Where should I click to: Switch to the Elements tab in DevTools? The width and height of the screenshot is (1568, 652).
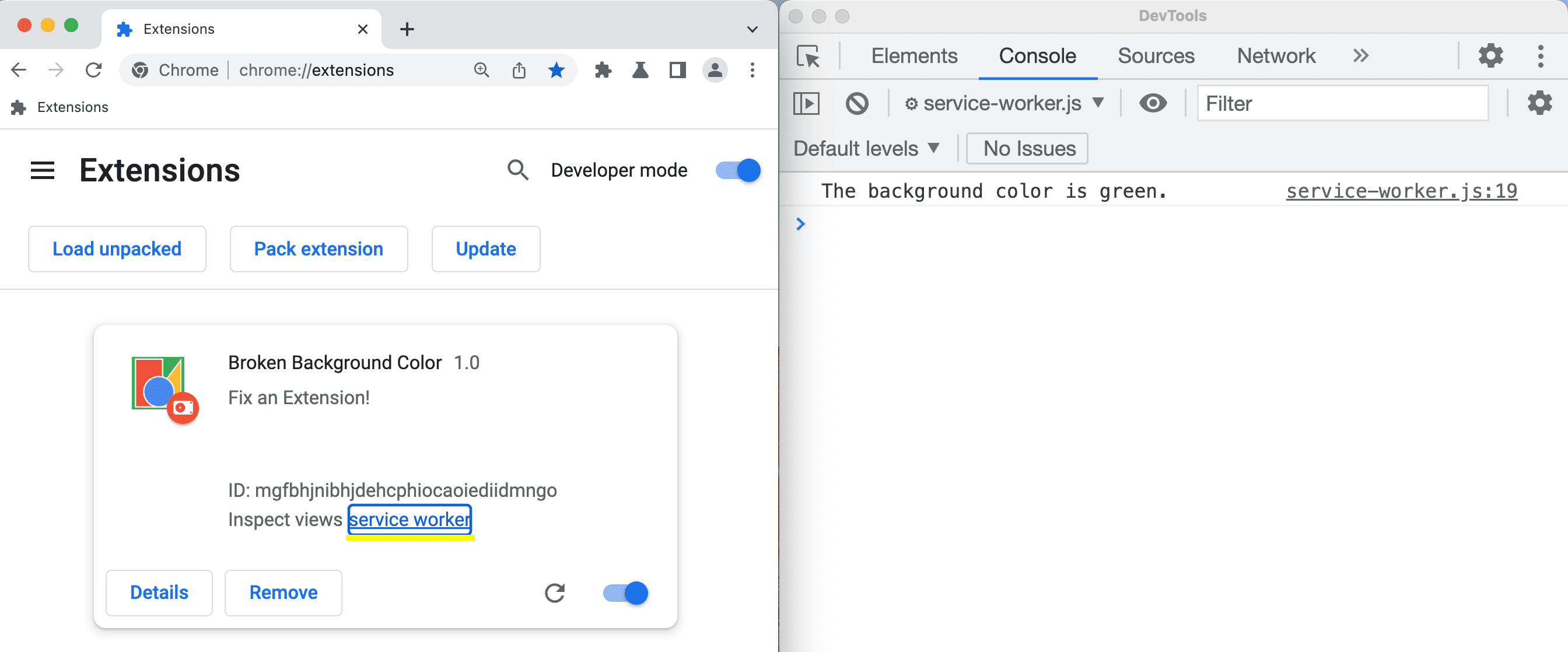(x=913, y=55)
